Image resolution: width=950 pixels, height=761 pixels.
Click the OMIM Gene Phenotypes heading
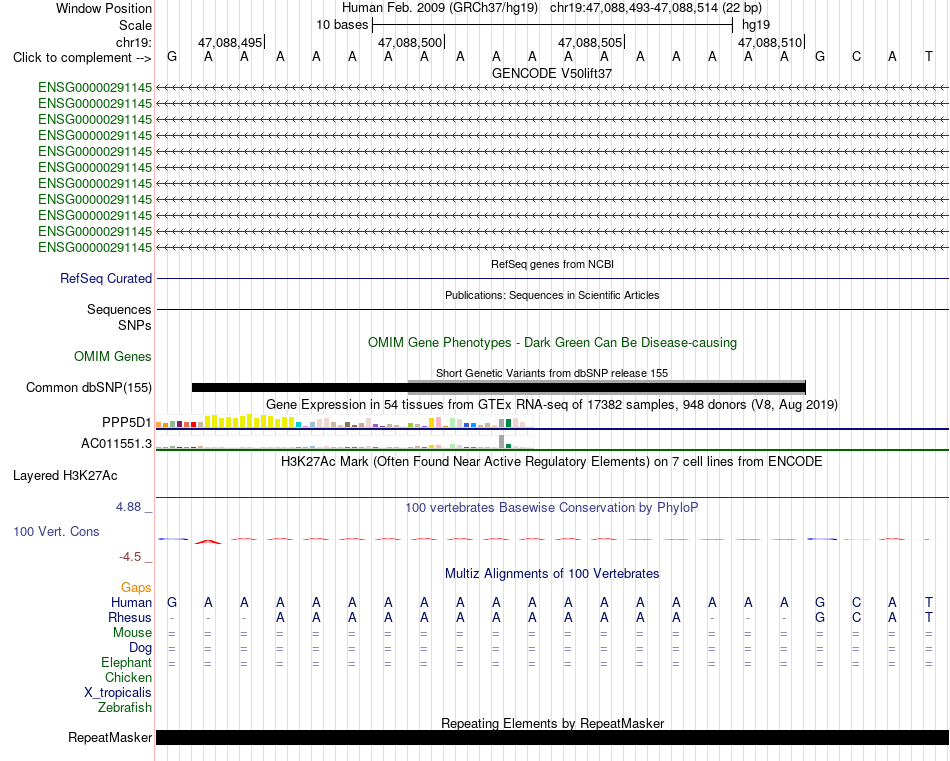click(x=552, y=342)
